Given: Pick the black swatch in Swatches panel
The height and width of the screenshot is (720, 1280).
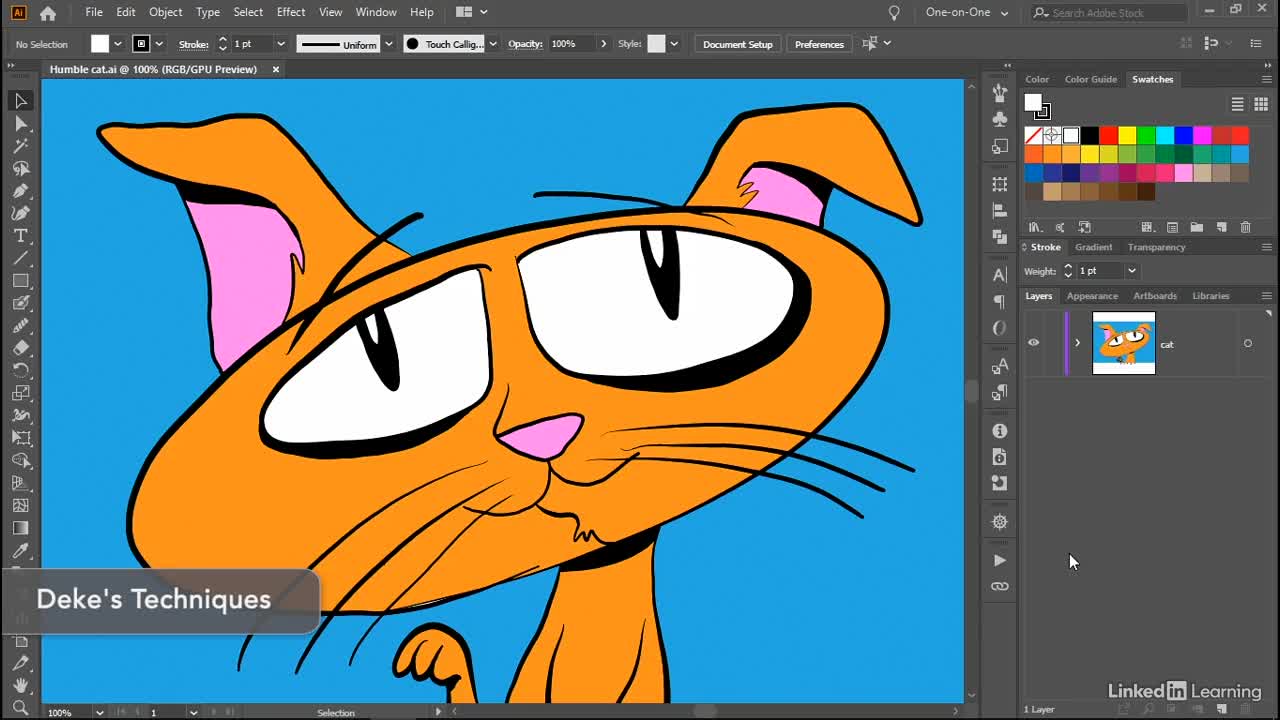Looking at the screenshot, I should click(x=1090, y=135).
